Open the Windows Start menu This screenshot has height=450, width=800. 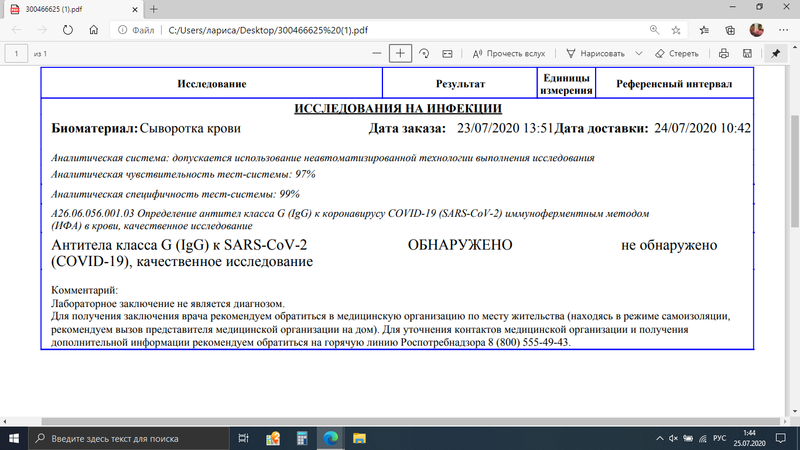pos(12,438)
